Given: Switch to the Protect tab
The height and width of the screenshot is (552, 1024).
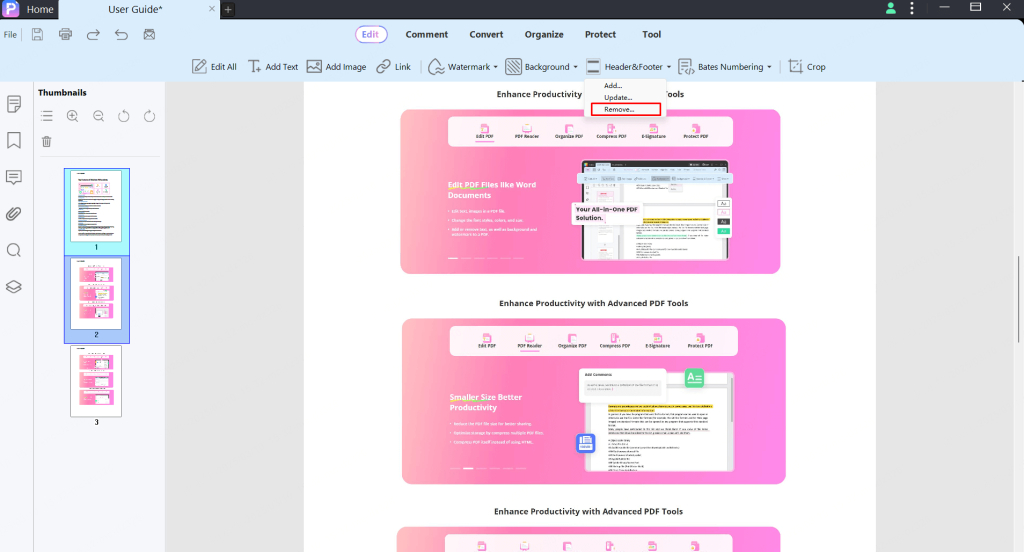Looking at the screenshot, I should (x=600, y=35).
